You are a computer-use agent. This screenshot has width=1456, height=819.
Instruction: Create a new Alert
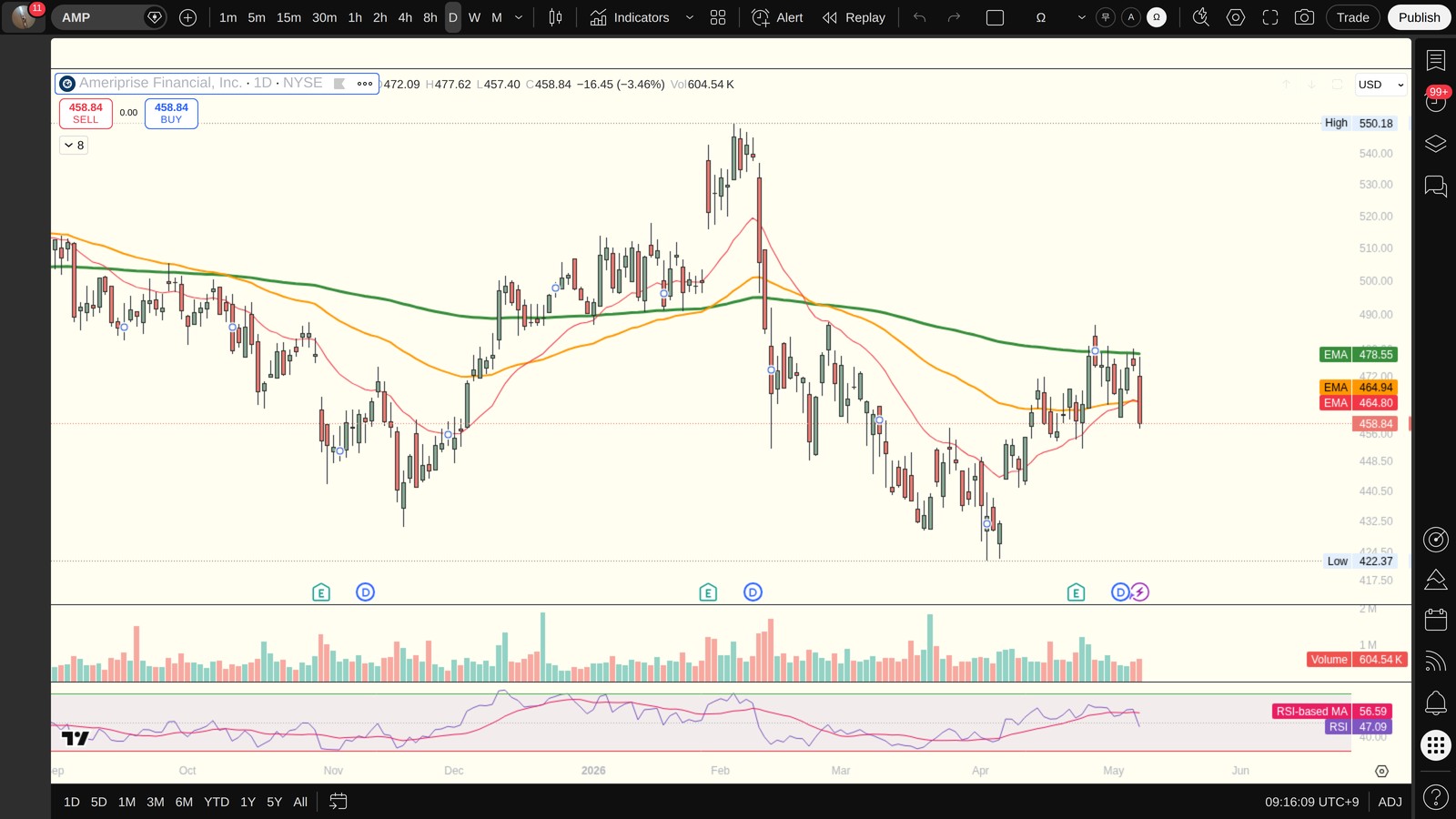click(x=778, y=17)
